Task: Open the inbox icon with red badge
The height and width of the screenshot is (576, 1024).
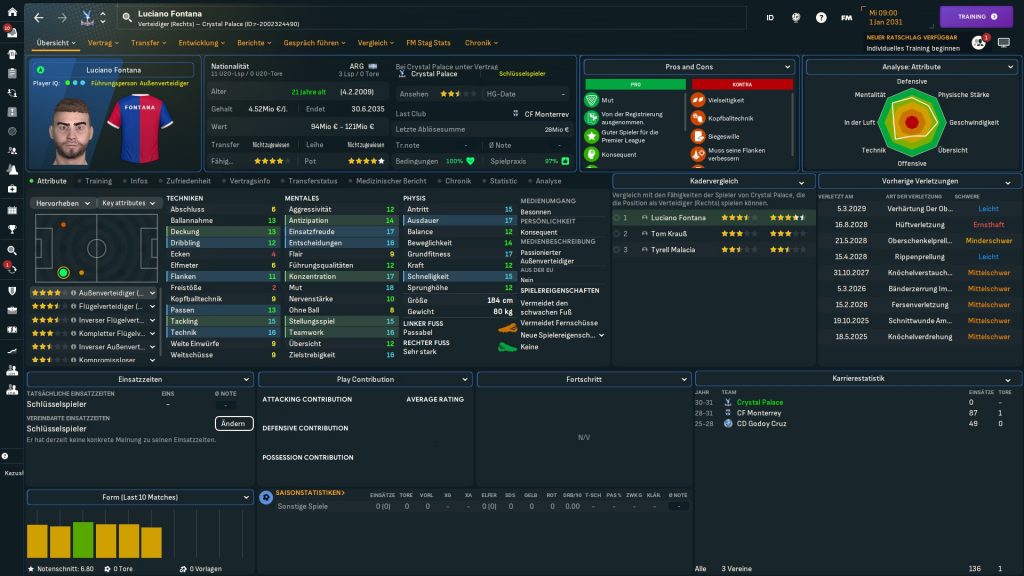Action: pos(12,31)
